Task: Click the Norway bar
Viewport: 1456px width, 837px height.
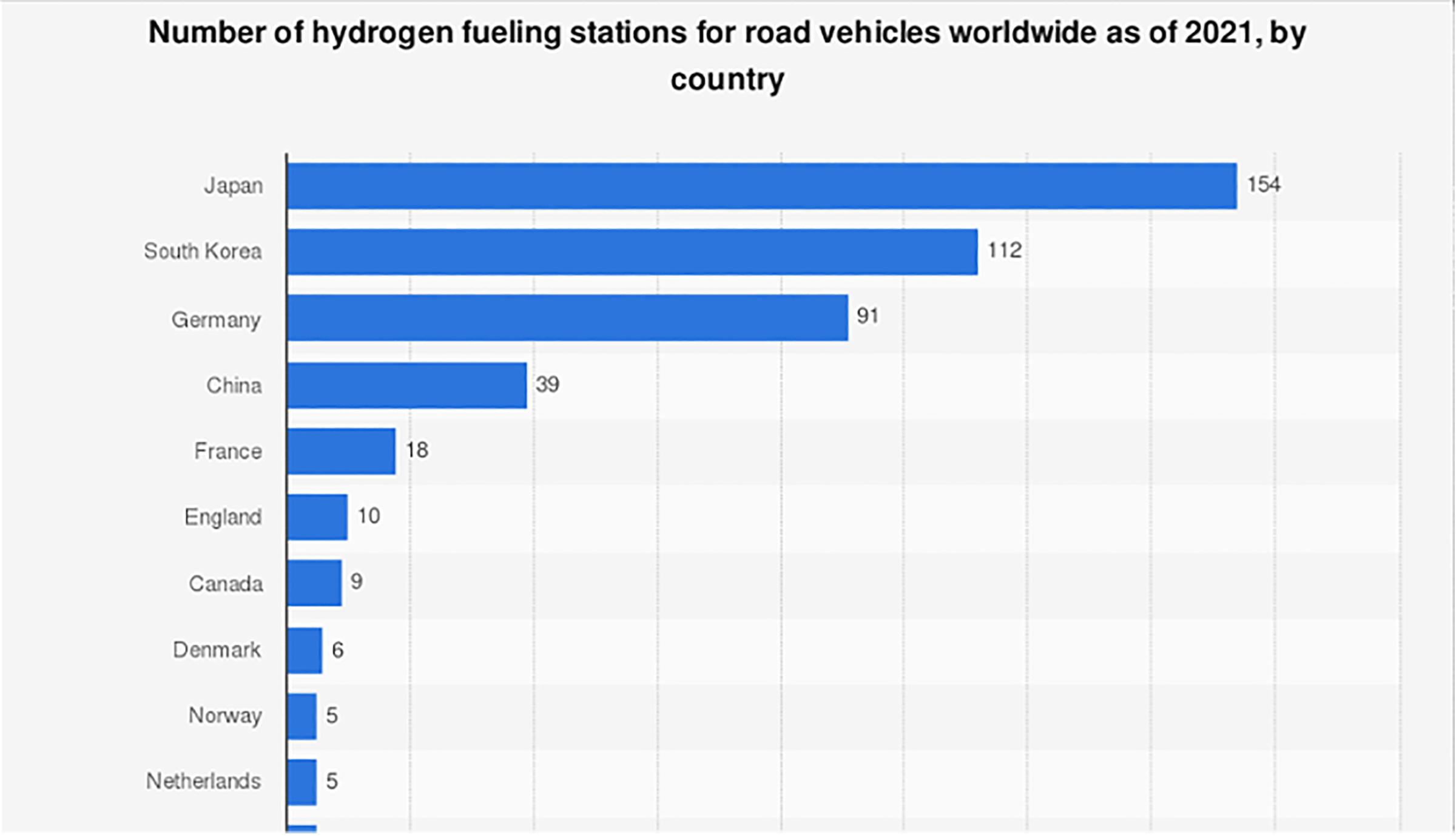Action: (x=302, y=716)
